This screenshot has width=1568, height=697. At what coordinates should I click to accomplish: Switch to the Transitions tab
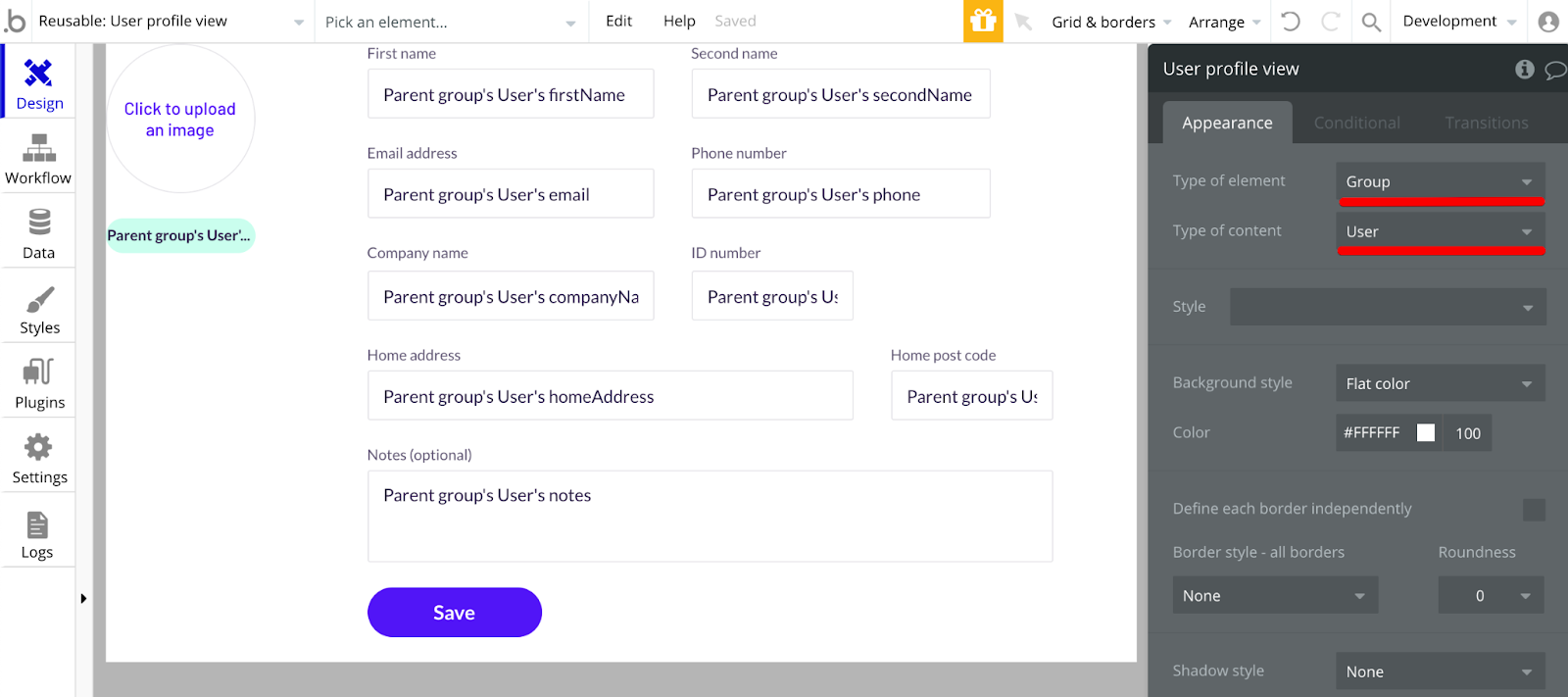[1486, 123]
